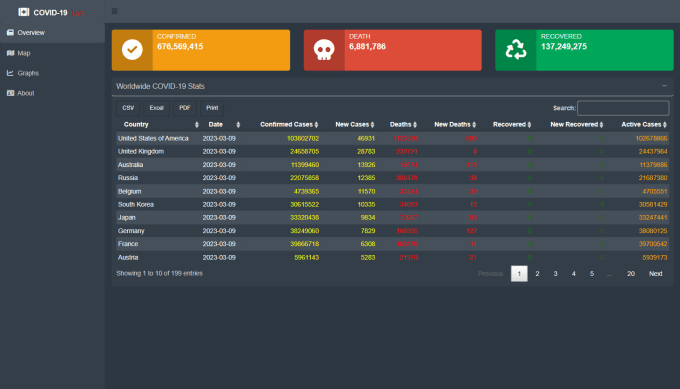
Task: Select Austria country cell
Action: pos(128,257)
